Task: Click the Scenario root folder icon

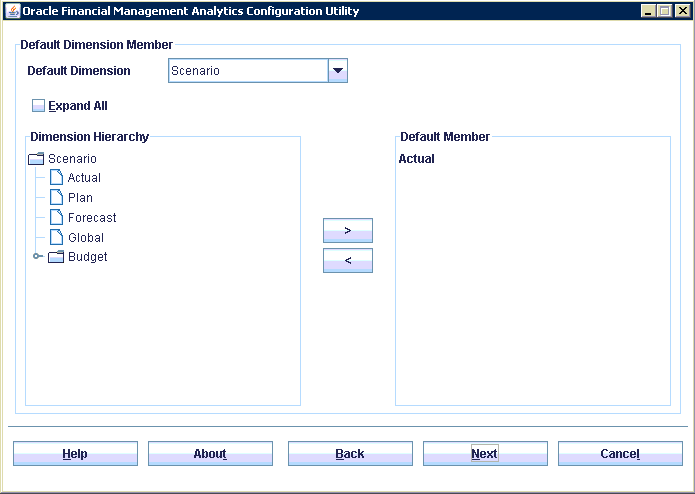Action: coord(36,159)
